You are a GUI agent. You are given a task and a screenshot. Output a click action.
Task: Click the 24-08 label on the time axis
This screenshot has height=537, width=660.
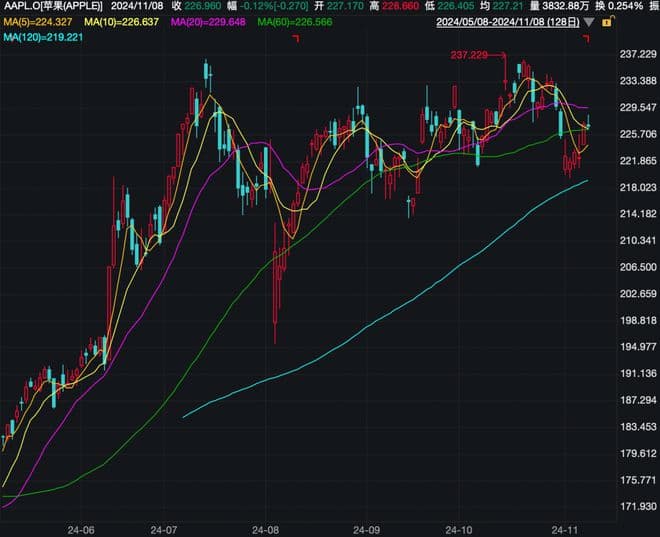tap(267, 527)
